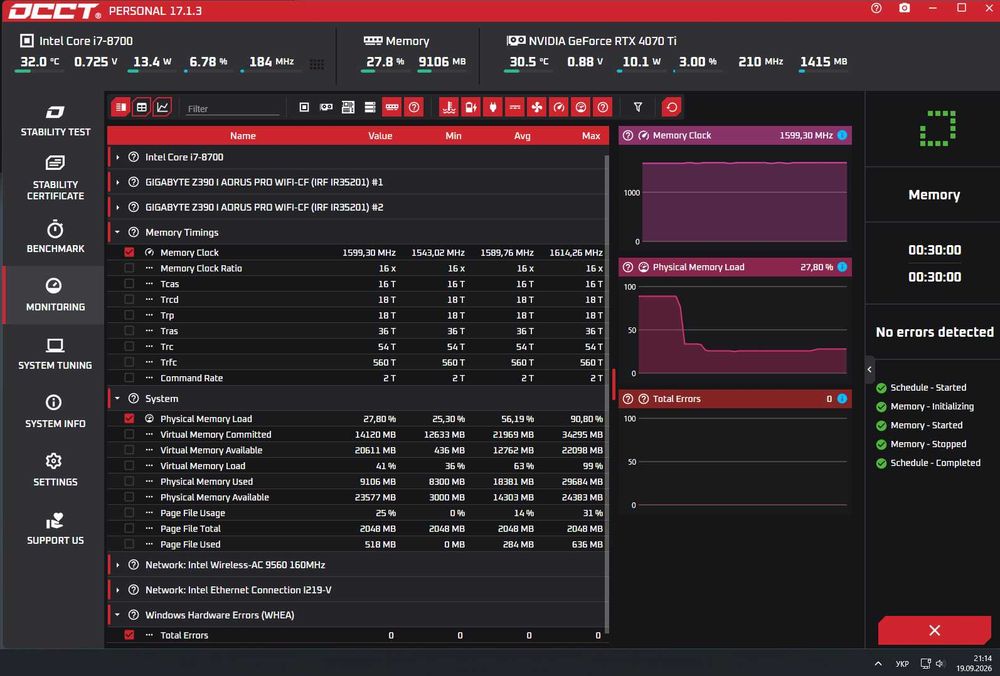Toggle the clock speed gauge filter icon
Image resolution: width=1000 pixels, height=676 pixels.
[x=559, y=107]
